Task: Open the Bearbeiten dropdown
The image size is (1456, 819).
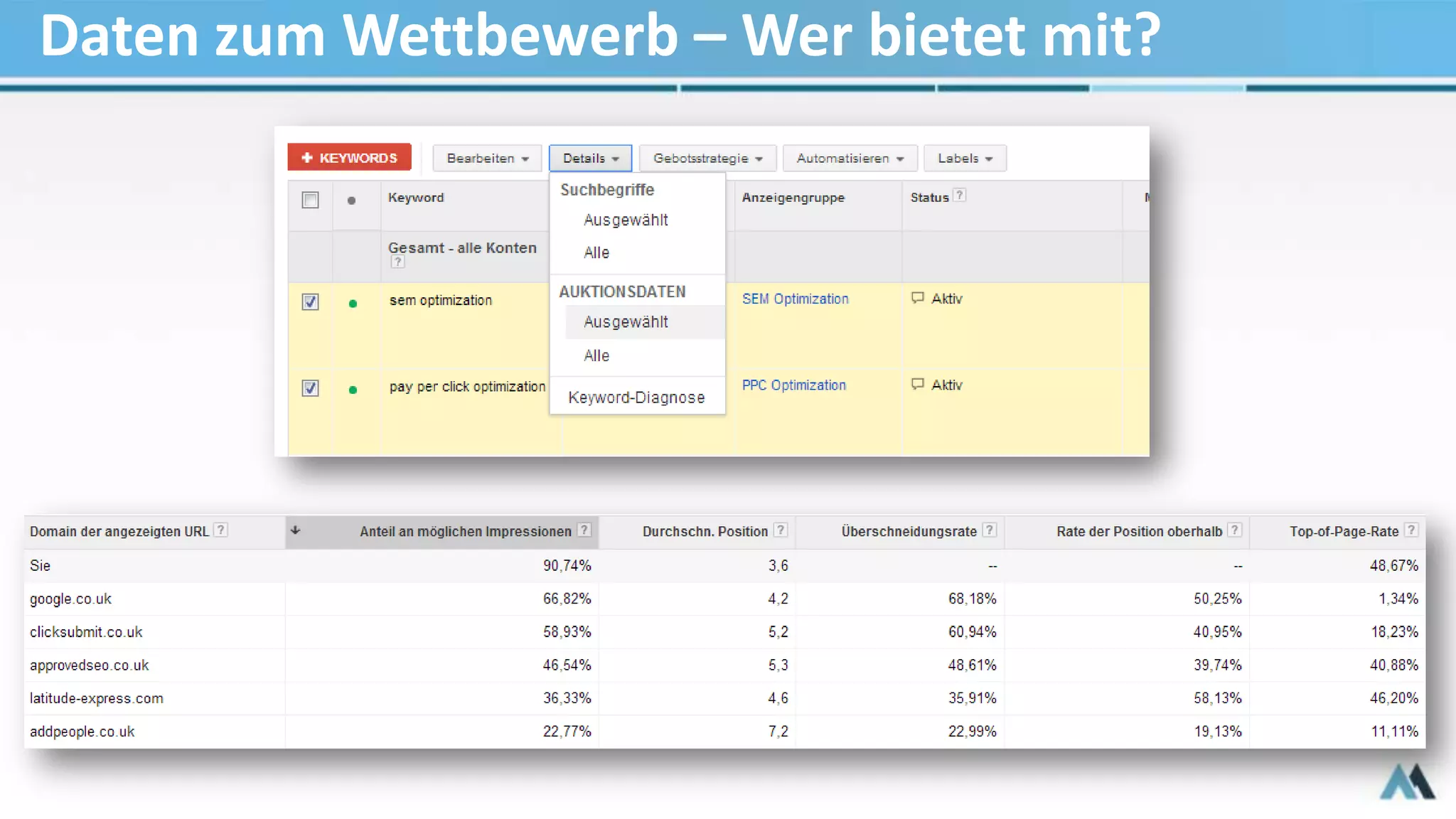Action: click(x=487, y=159)
